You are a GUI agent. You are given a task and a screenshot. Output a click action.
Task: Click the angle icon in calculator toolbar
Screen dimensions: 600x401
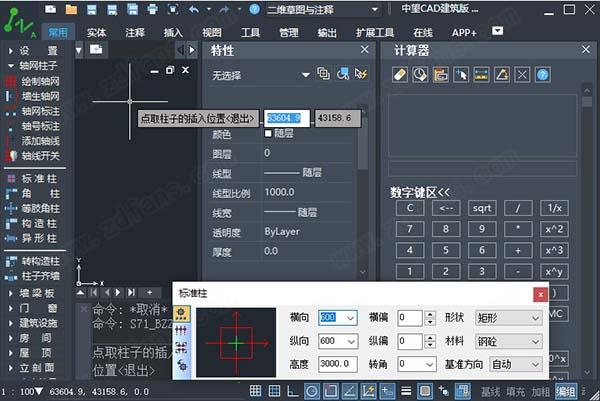pyautogui.click(x=502, y=75)
